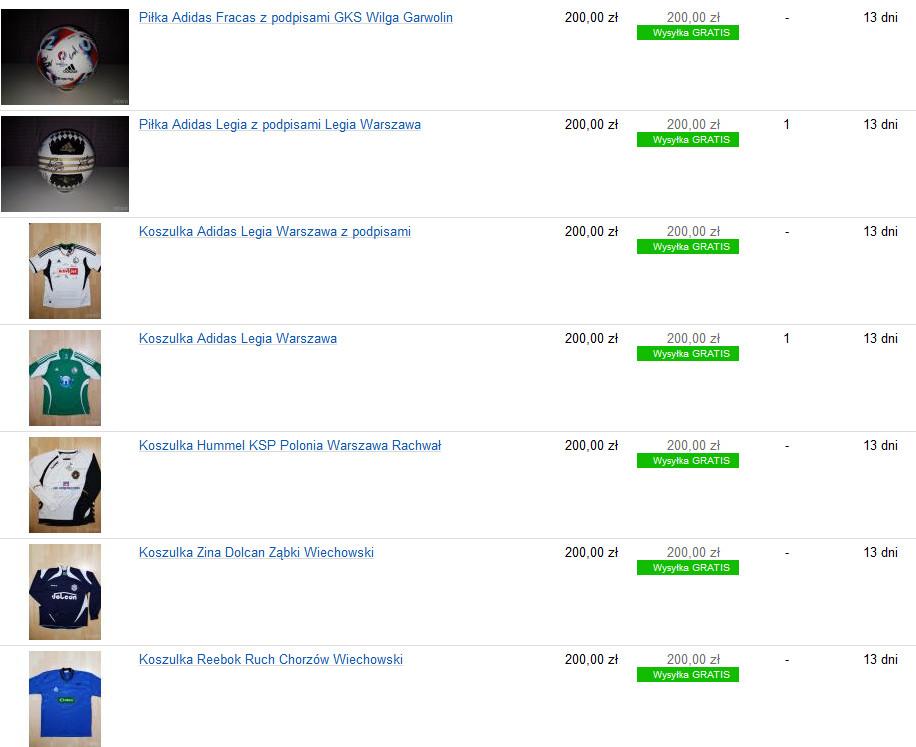Open the Hummel Polonia Warszawa jersey photo
916x747 pixels.
coord(65,484)
